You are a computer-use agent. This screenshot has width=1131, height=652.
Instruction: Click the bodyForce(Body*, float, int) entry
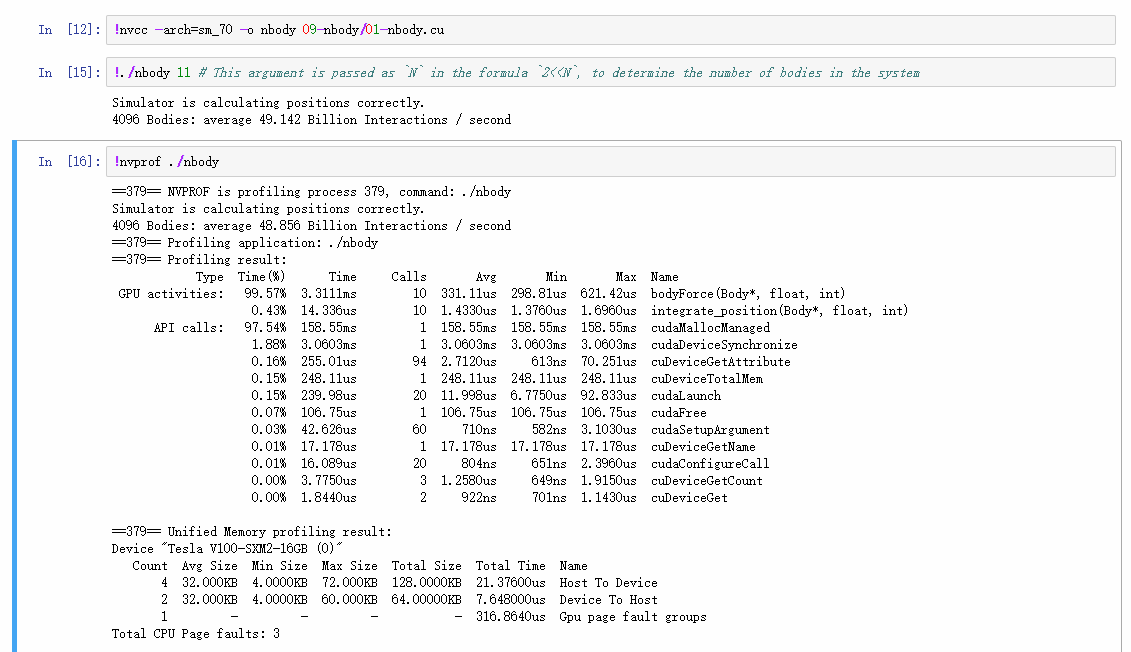click(747, 294)
